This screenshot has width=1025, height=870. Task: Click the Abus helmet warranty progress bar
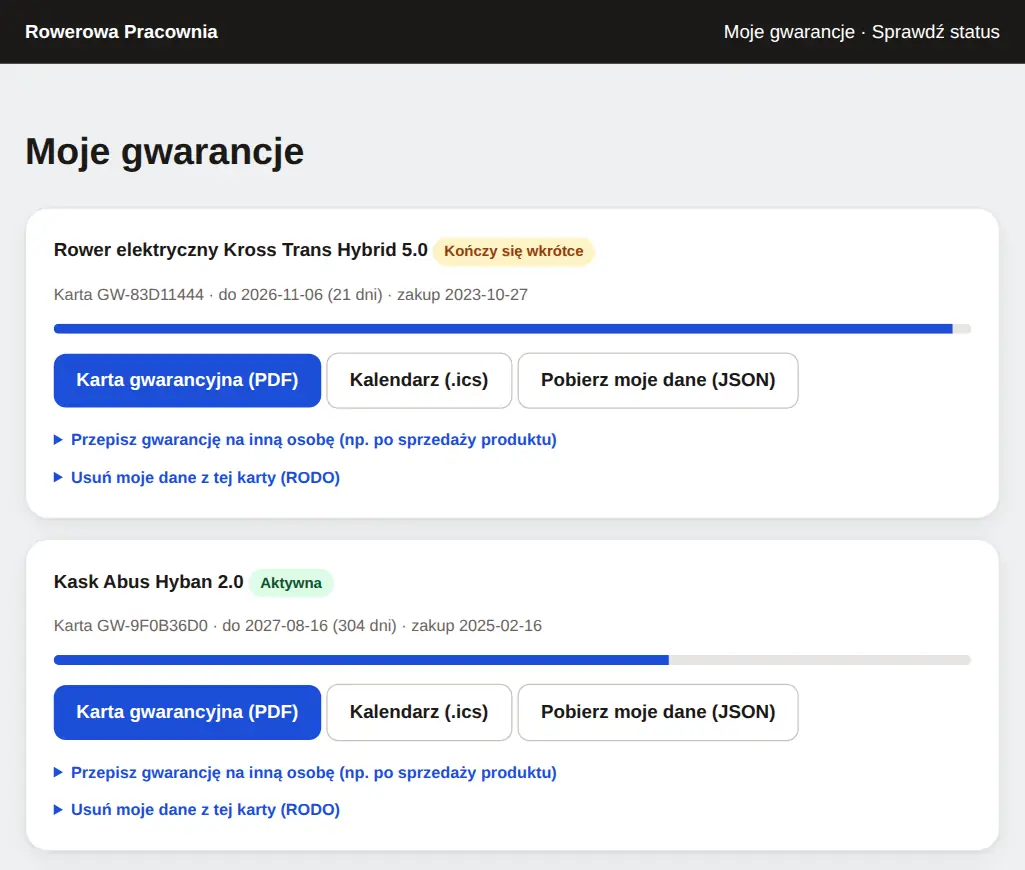tap(512, 660)
